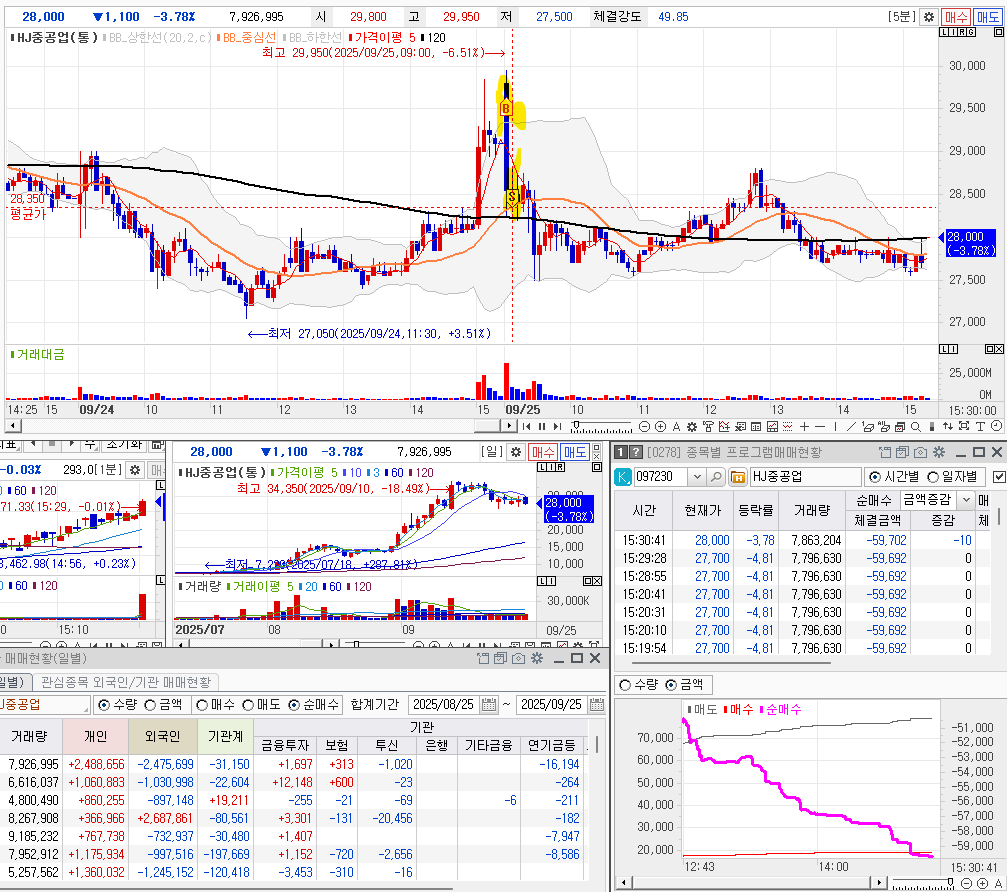Viewport: 1007px width, 892px height.
Task: Select 시간별 radio button
Action: [875, 477]
